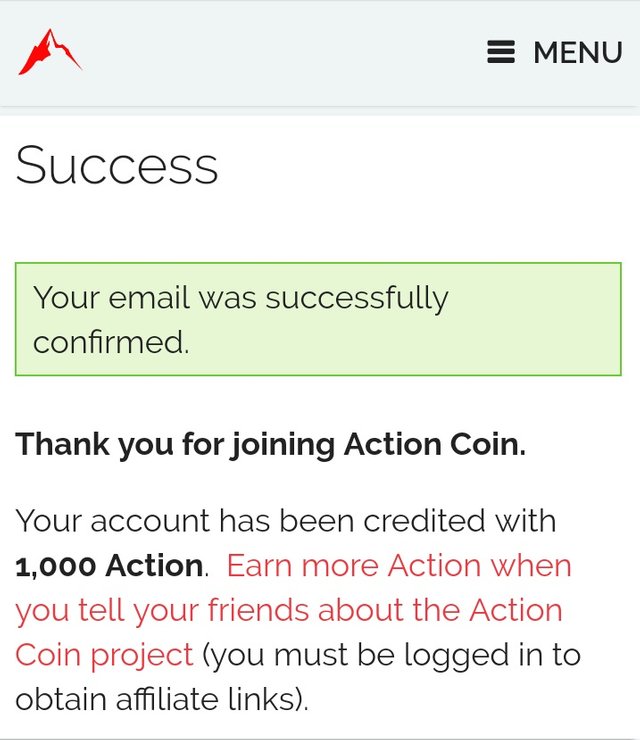
Task: Open the "Earn more Action when" link
Action: click(399, 565)
